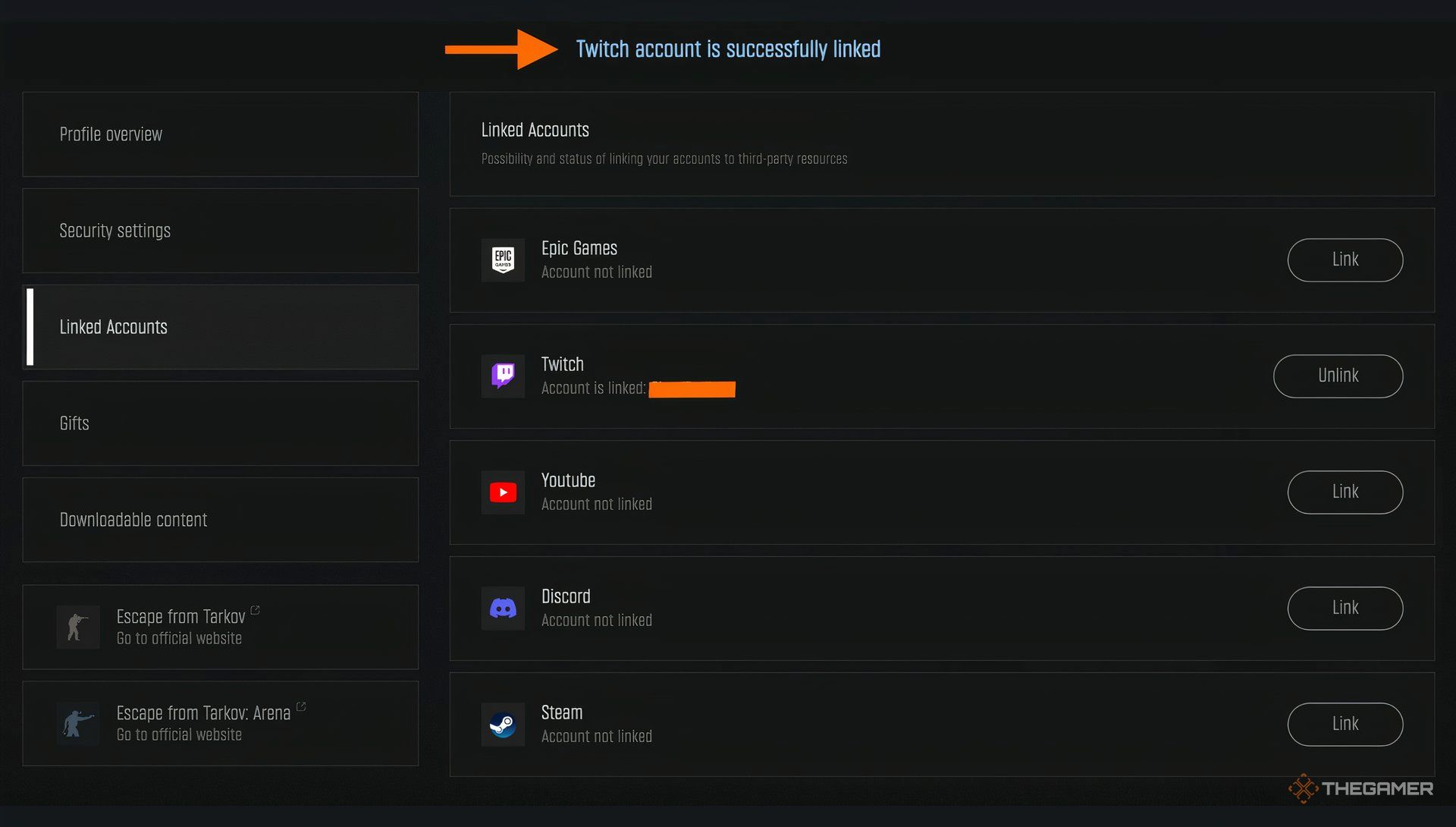Screen dimensions: 1456x827
Task: Link the Epic Games account
Action: point(1345,260)
